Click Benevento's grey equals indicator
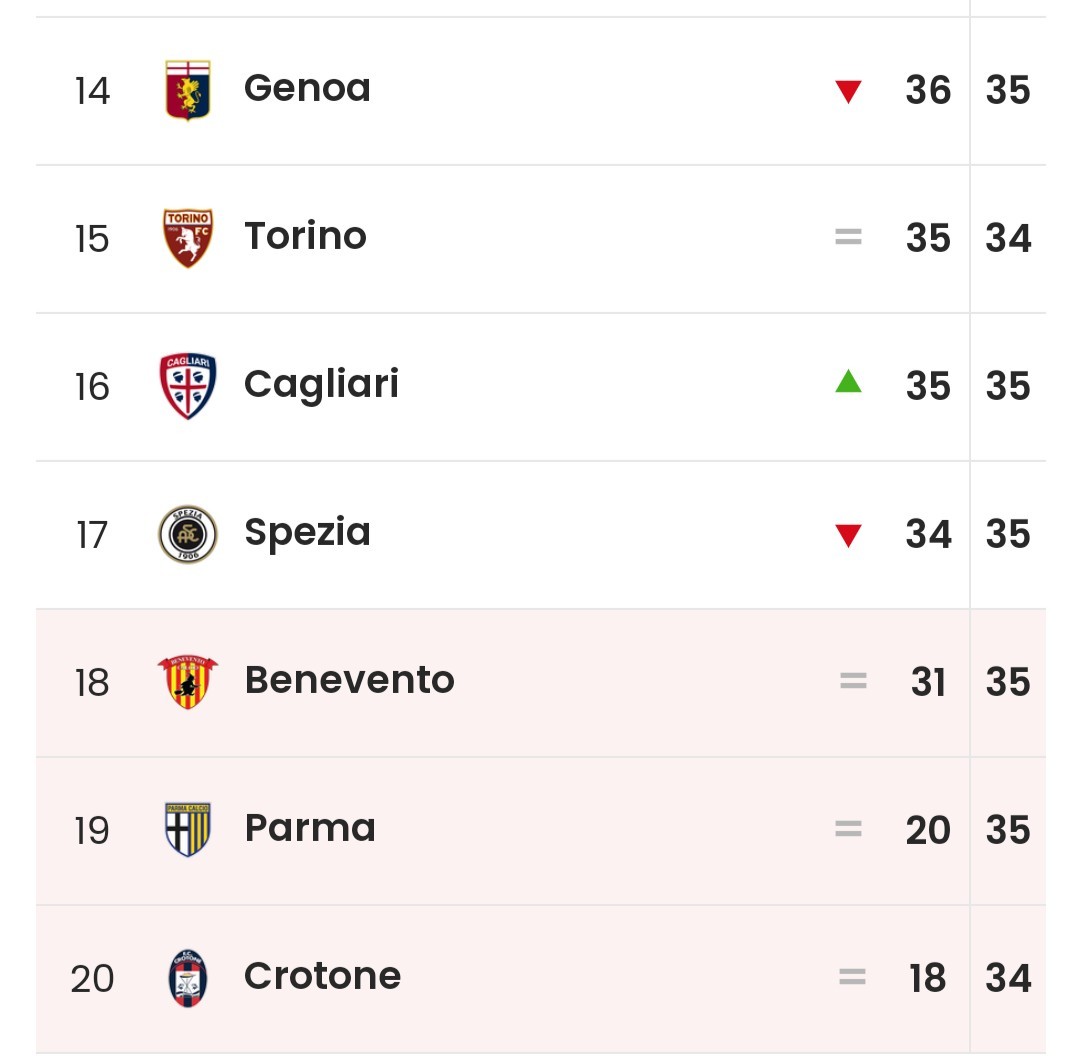 tap(853, 681)
